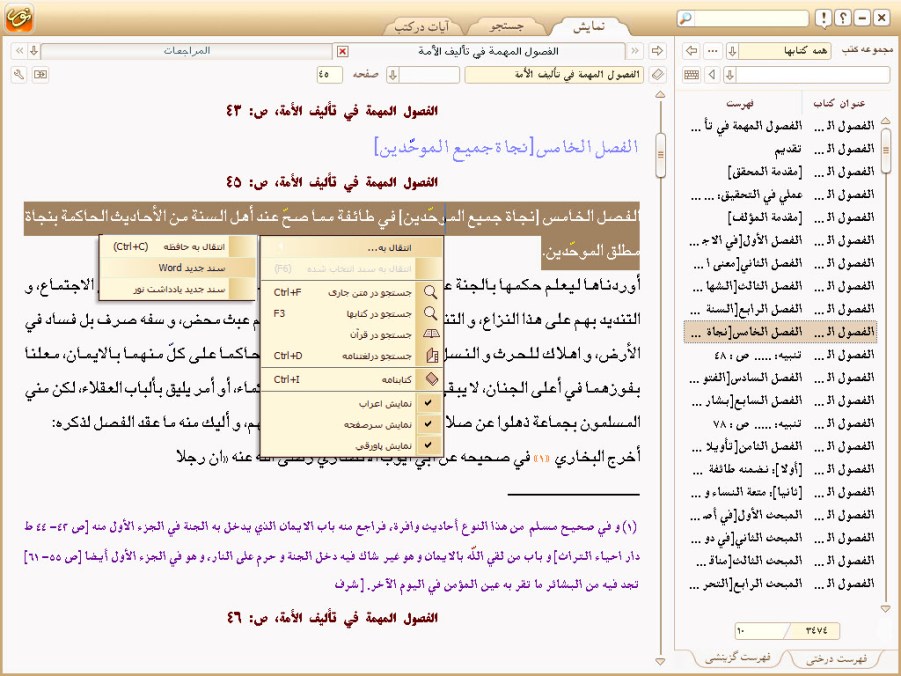The image size is (901, 676).
Task: Click the side-by-side view icon near the wrench
Action: point(40,75)
